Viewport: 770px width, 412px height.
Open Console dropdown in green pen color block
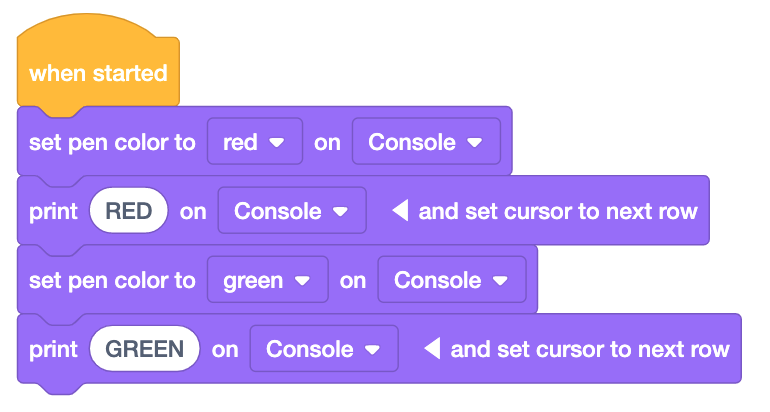[x=451, y=280]
